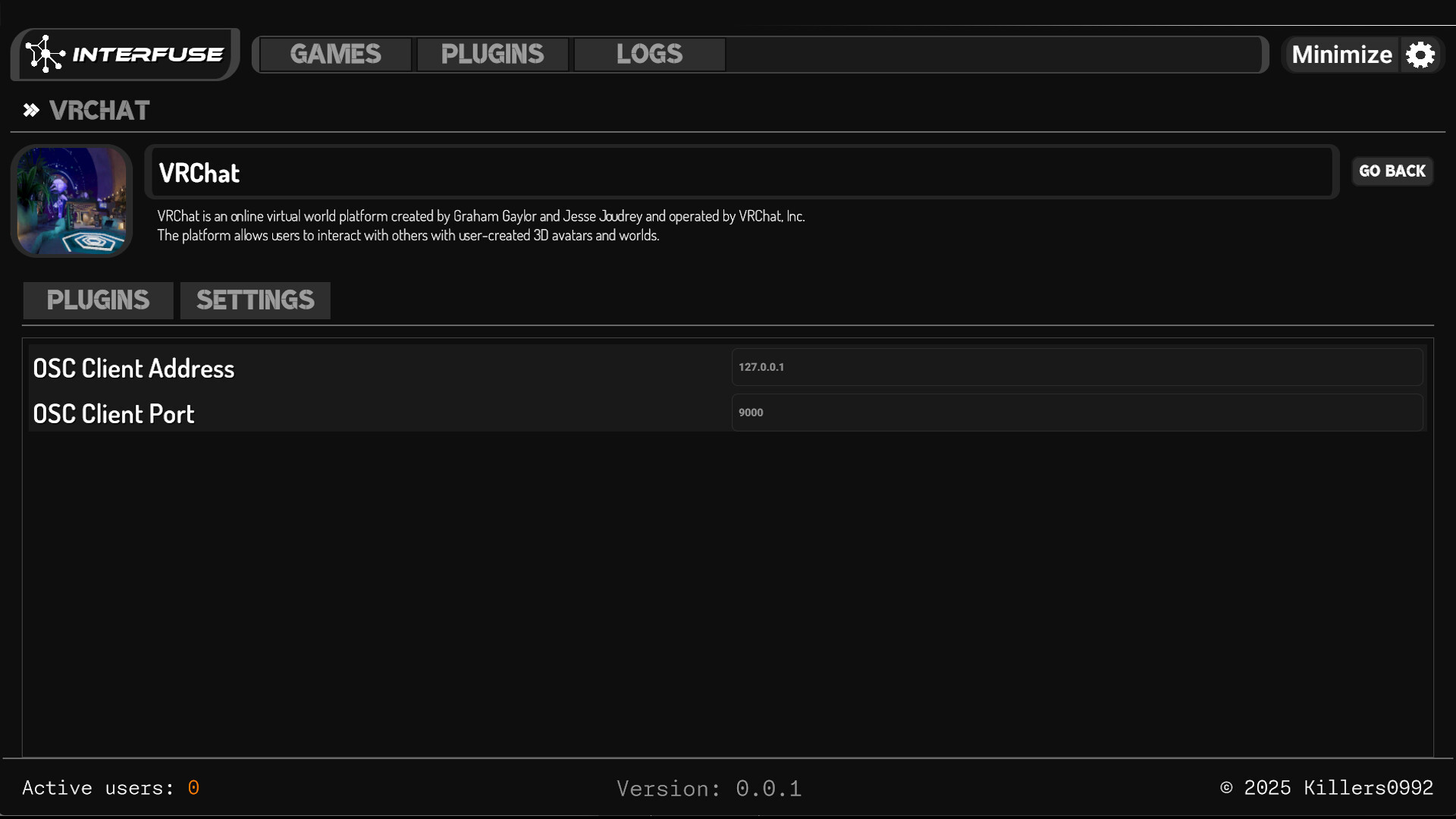1456x819 pixels.
Task: Click the Interfuse node-graph logo symbol
Action: click(x=44, y=54)
